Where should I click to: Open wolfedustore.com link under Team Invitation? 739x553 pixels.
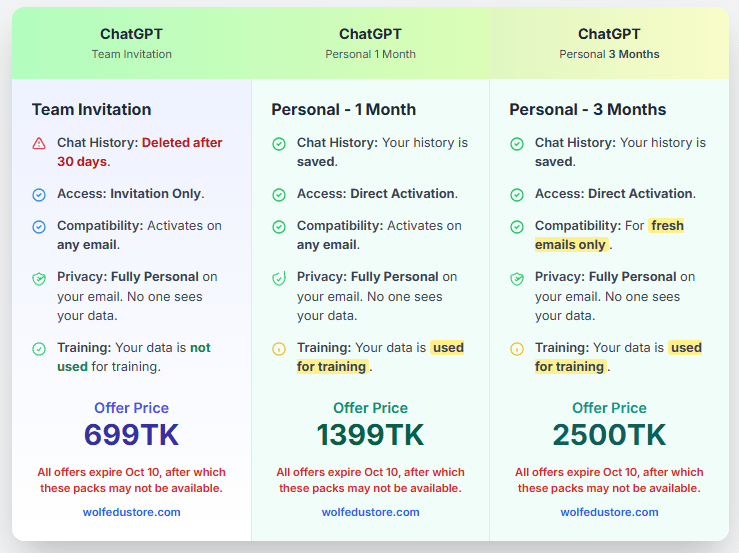pos(131,512)
